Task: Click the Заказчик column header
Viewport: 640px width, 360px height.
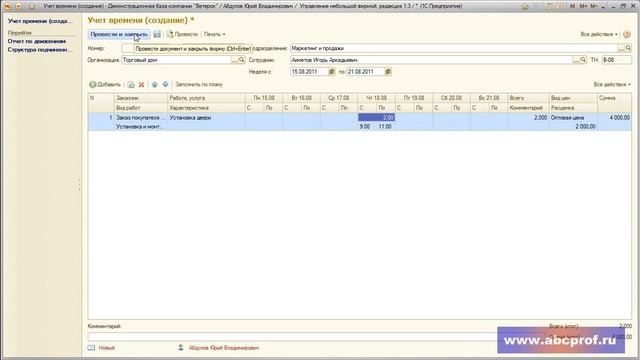Action: point(141,98)
